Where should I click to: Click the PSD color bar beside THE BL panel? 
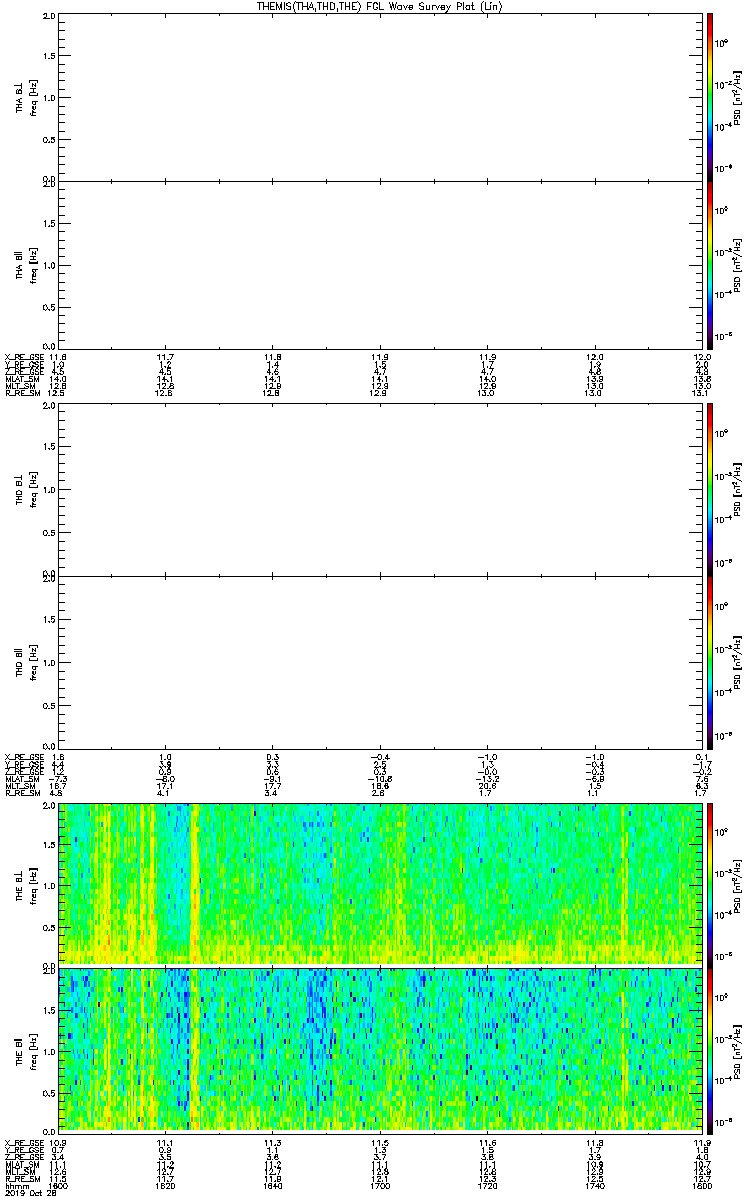[x=709, y=884]
